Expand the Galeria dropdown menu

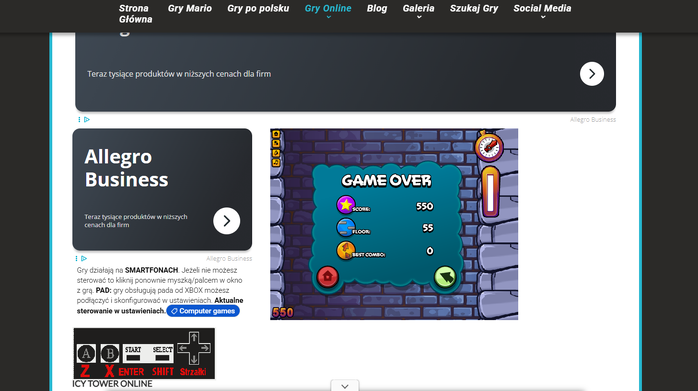coord(418,12)
